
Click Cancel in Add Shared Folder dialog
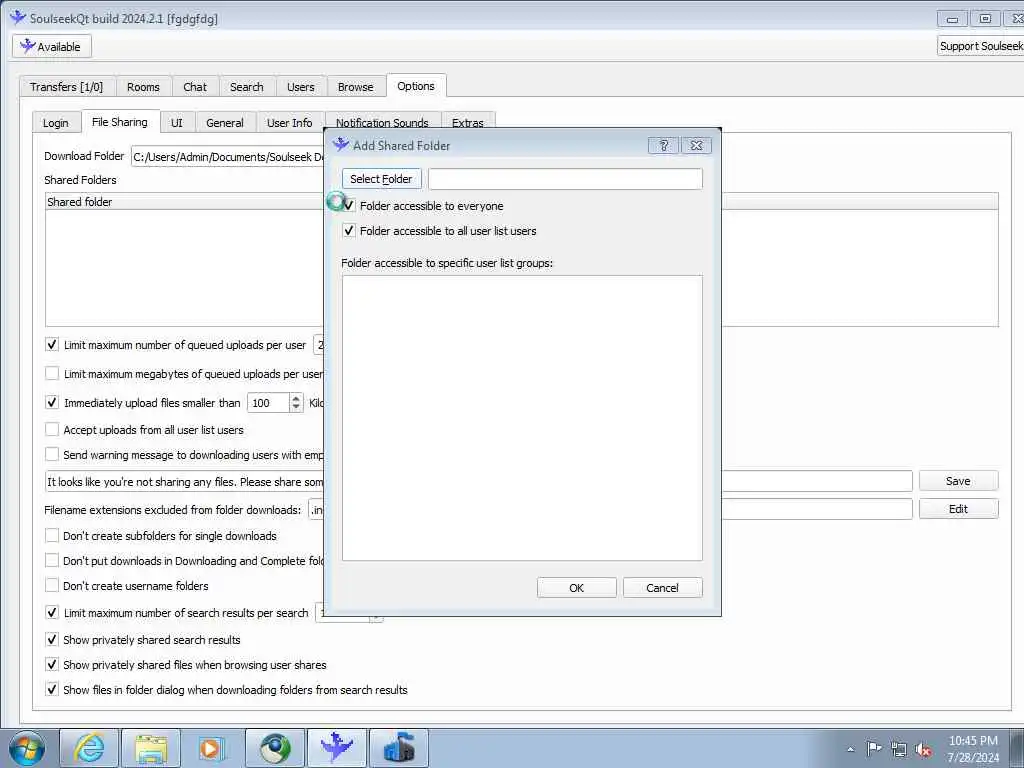pyautogui.click(x=662, y=588)
